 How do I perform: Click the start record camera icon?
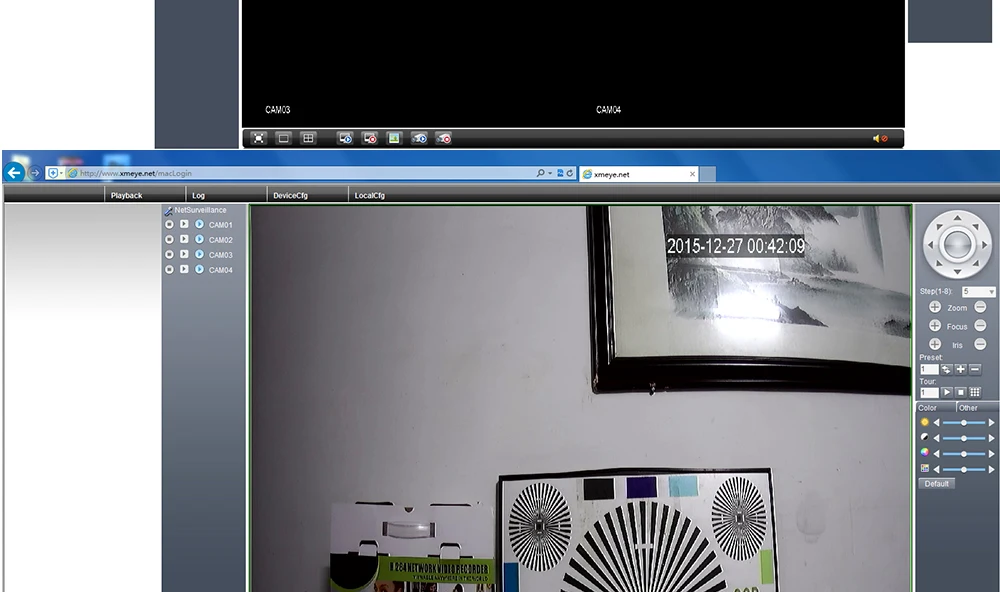click(419, 138)
